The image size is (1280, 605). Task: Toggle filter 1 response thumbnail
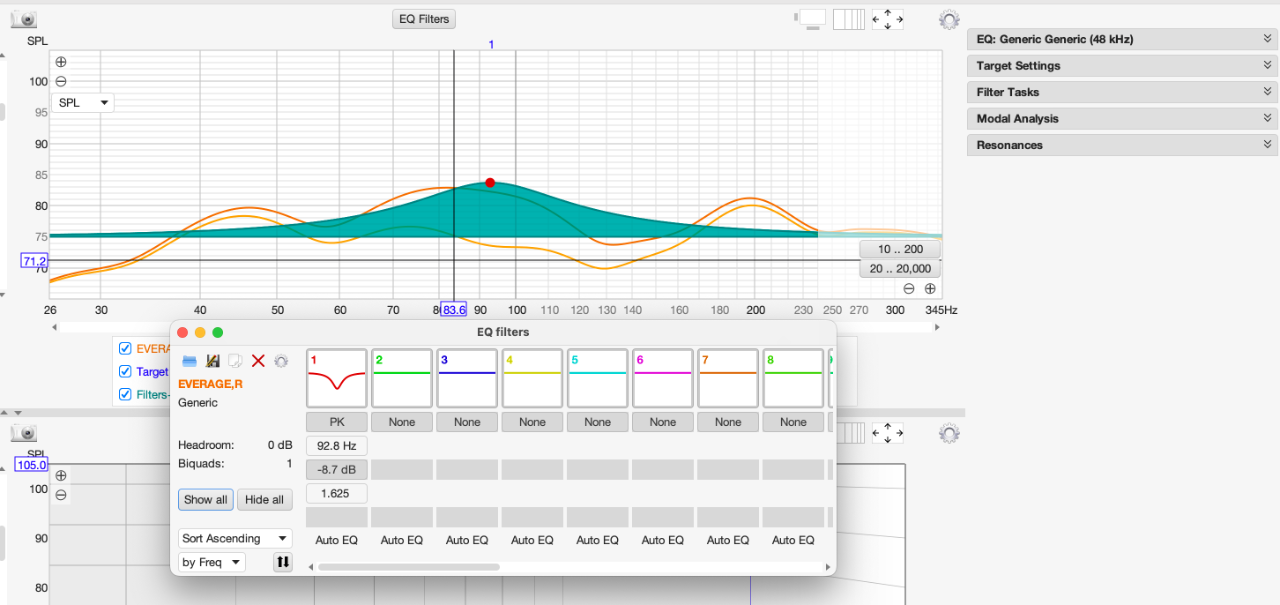tap(337, 378)
